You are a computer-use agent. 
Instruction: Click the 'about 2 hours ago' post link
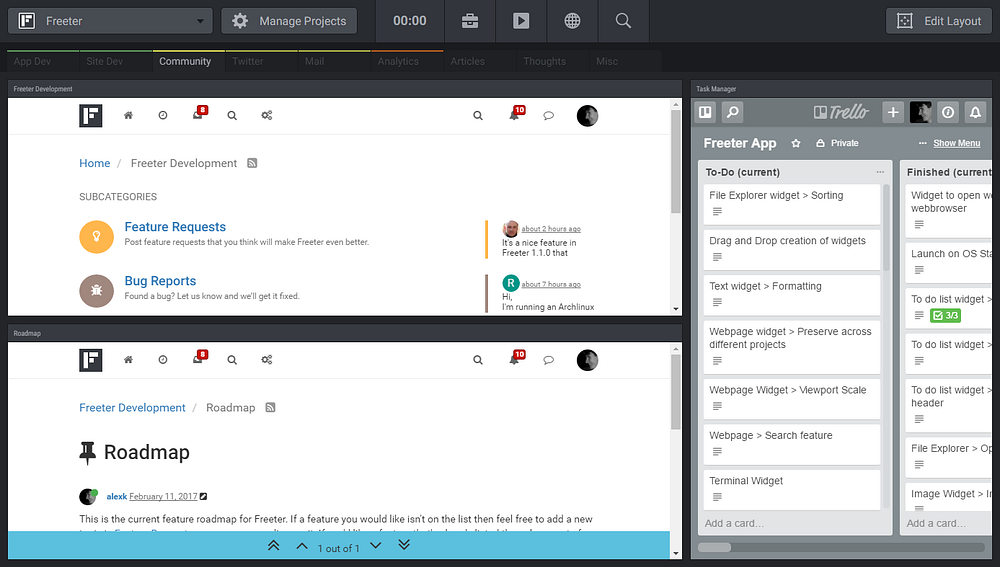coord(551,229)
